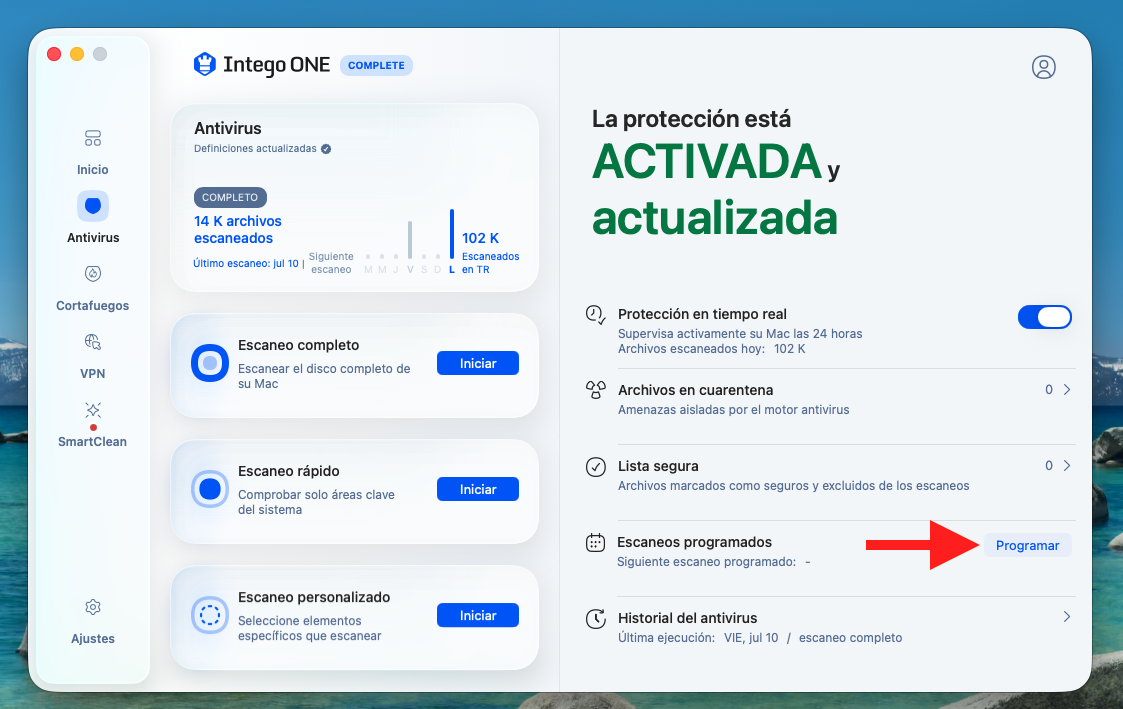Open the Ajustes gear icon
Viewport: 1123px width, 709px height.
(92, 607)
